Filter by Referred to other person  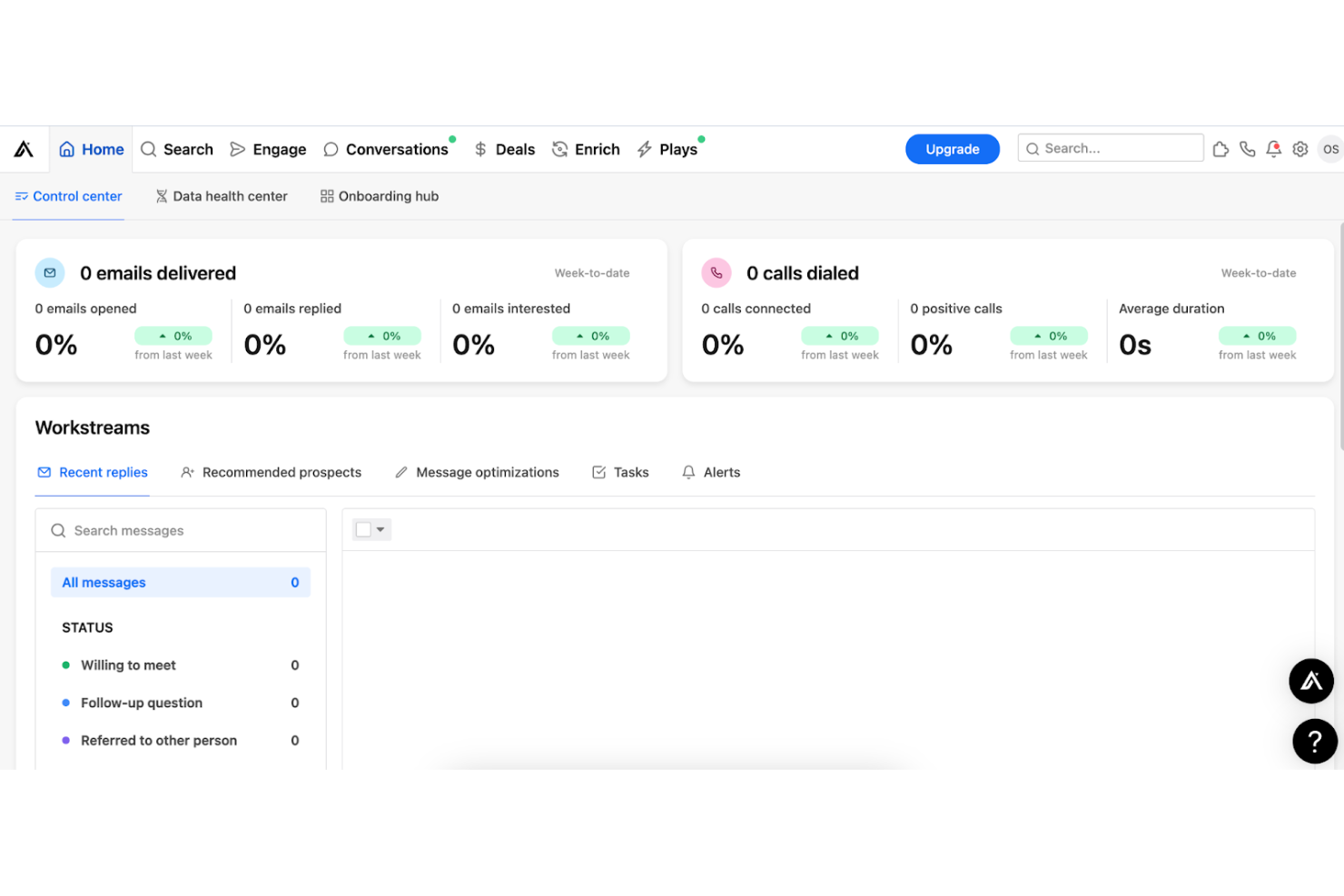pos(181,741)
